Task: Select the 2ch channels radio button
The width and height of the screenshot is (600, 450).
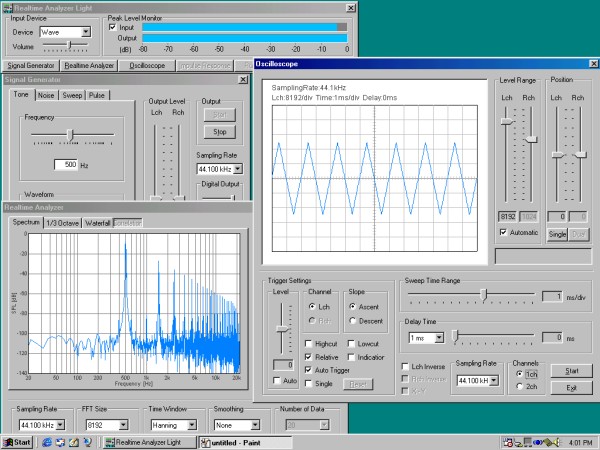Action: click(x=519, y=386)
